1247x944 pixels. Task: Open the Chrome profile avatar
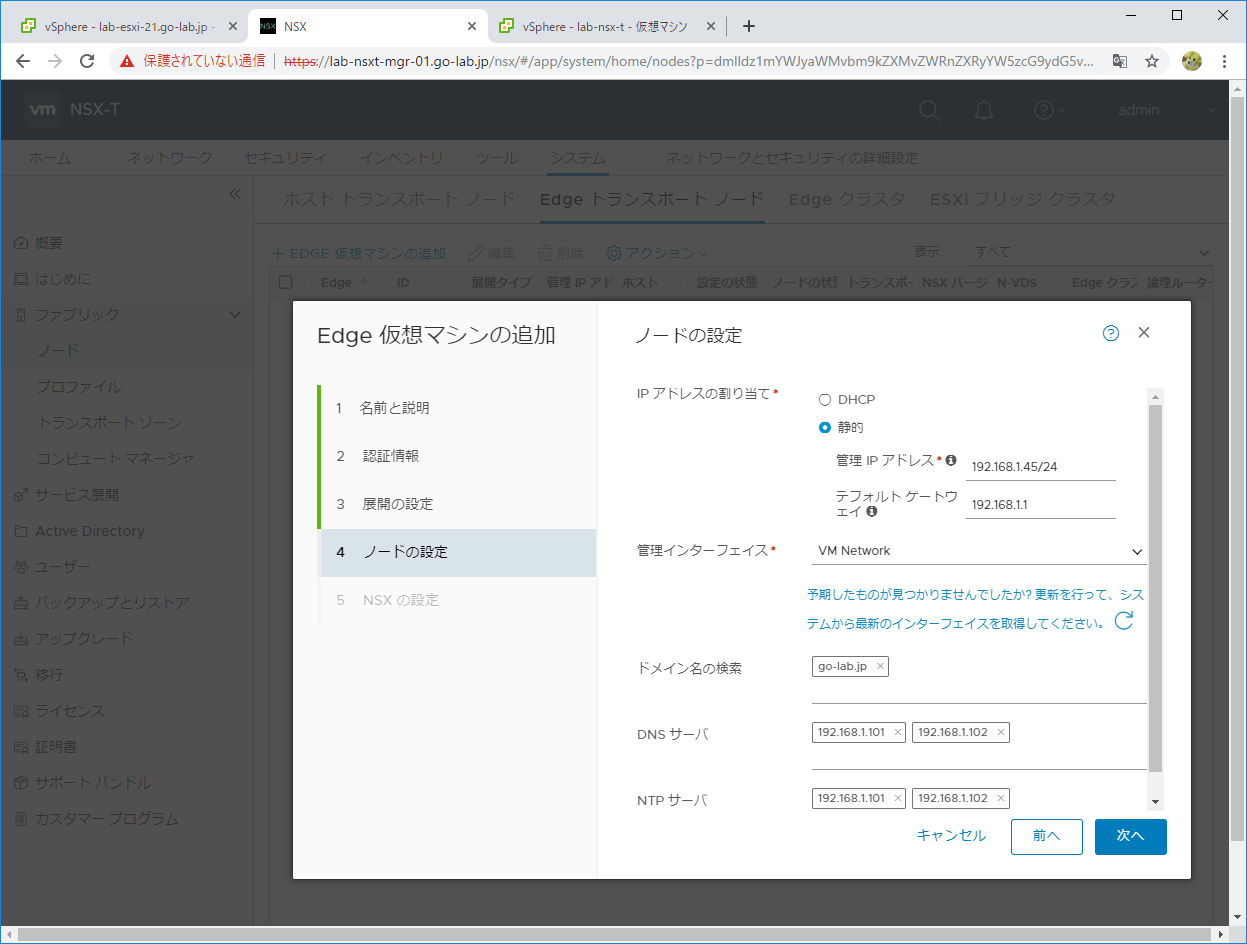1191,61
